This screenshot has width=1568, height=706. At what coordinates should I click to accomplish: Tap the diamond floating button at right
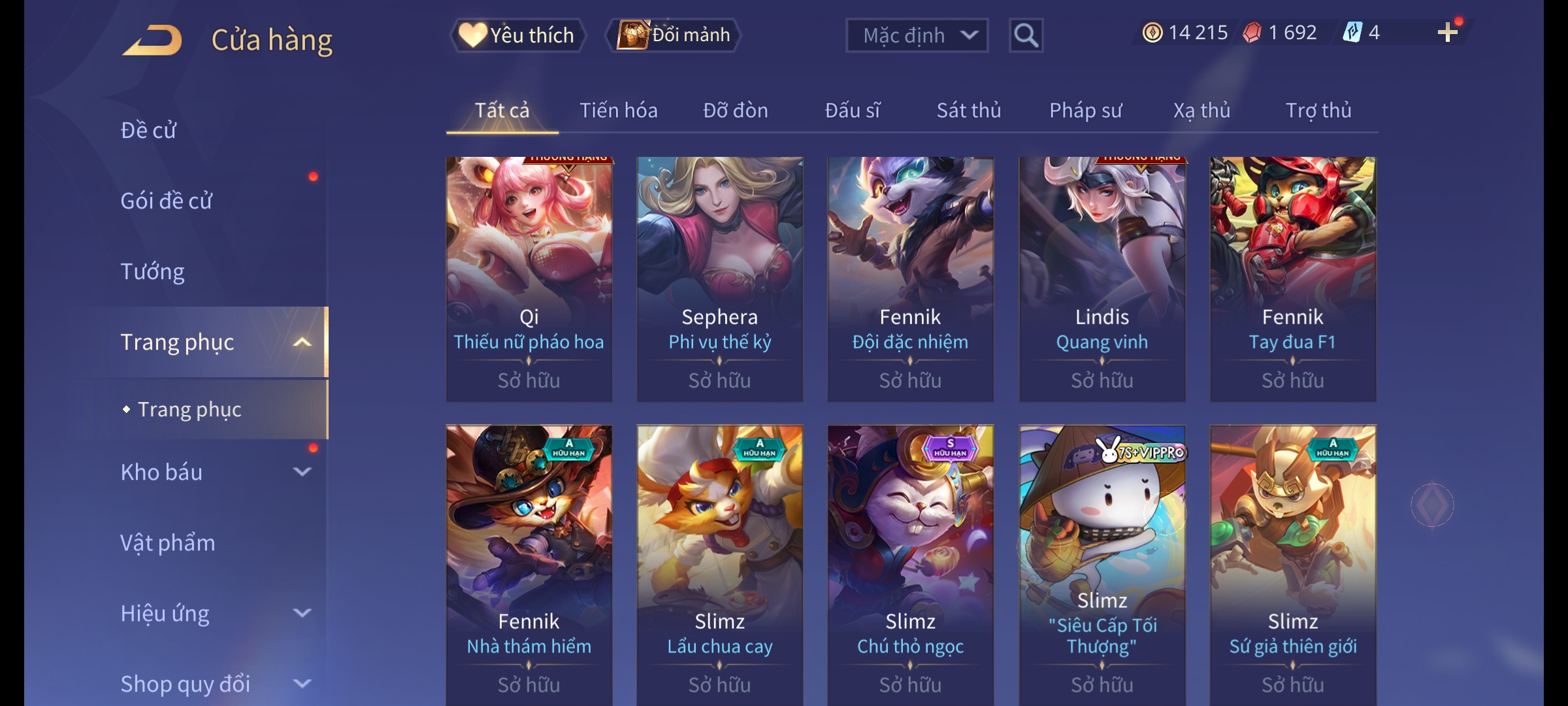point(1432,505)
